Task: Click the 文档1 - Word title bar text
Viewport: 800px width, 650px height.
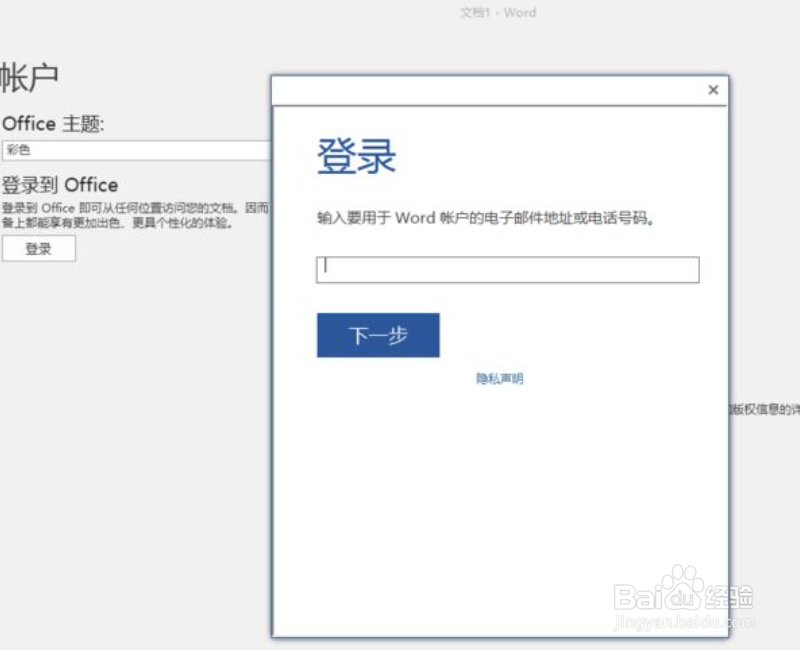Action: (x=498, y=12)
